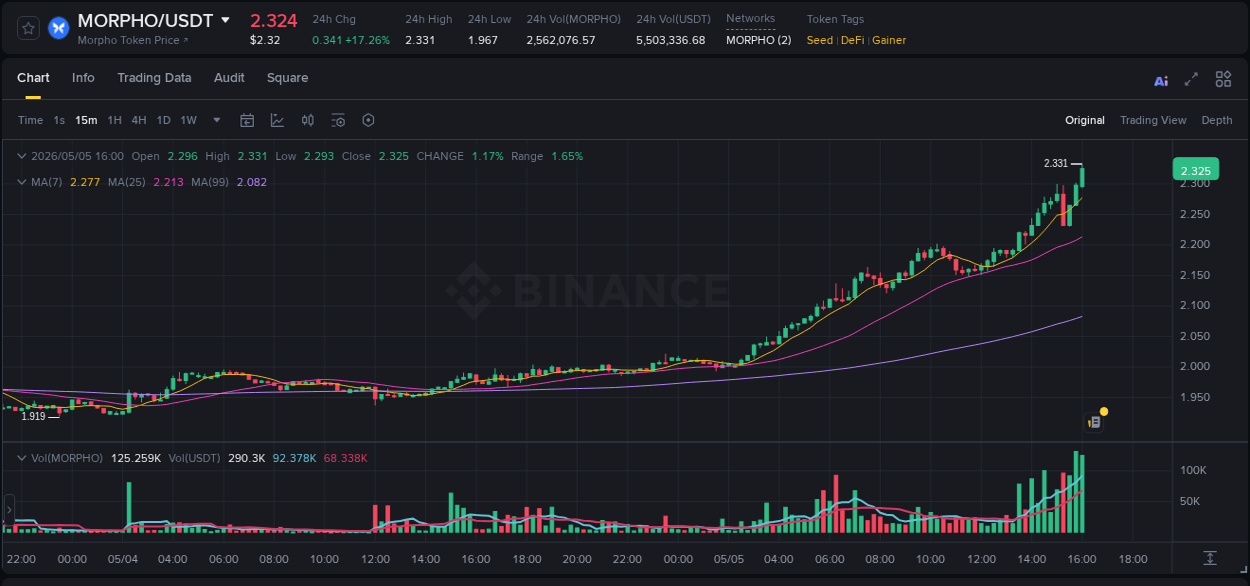Viewport: 1250px width, 586px height.
Task: Collapse the MA indicator legend
Action: [x=22, y=182]
